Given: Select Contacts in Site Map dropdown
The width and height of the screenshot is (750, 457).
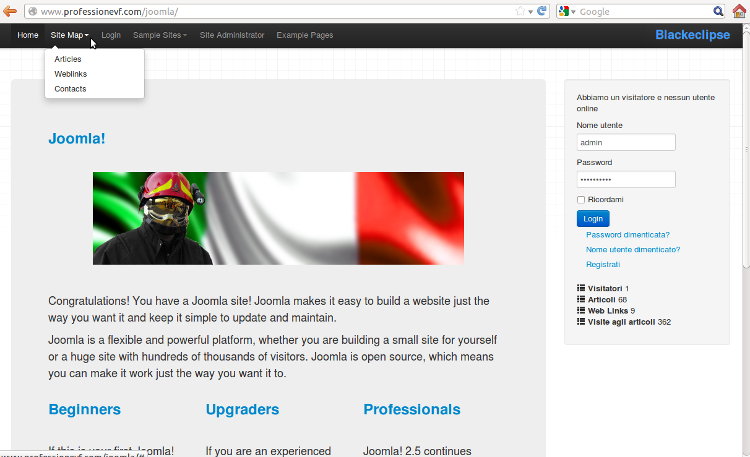Looking at the screenshot, I should pos(70,89).
